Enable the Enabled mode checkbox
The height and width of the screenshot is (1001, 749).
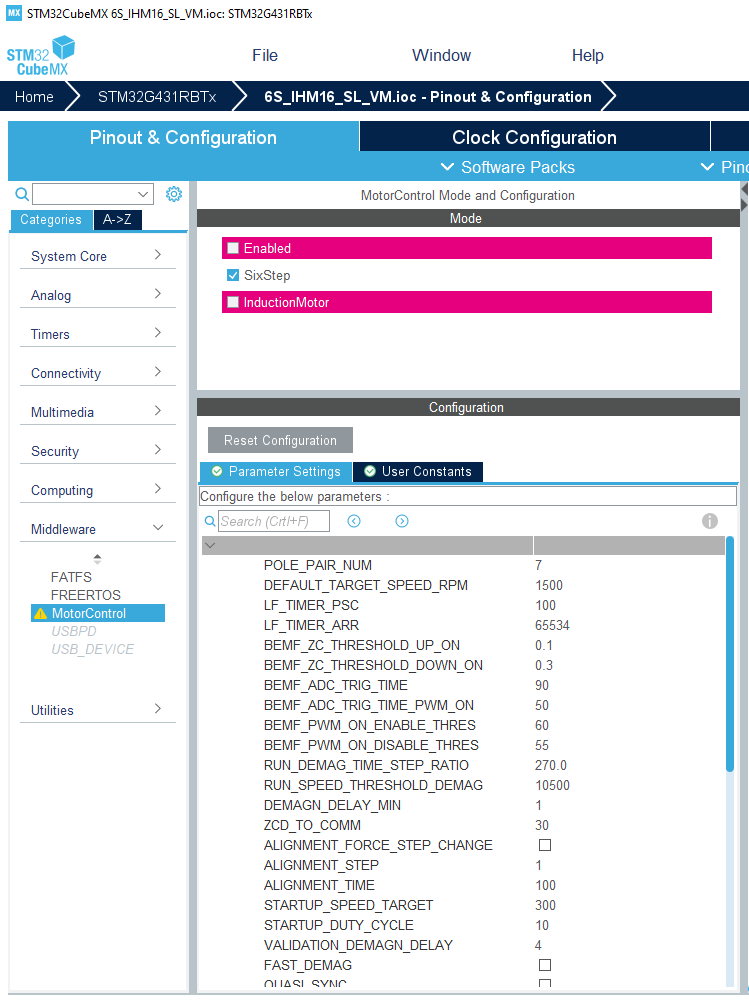[233, 248]
